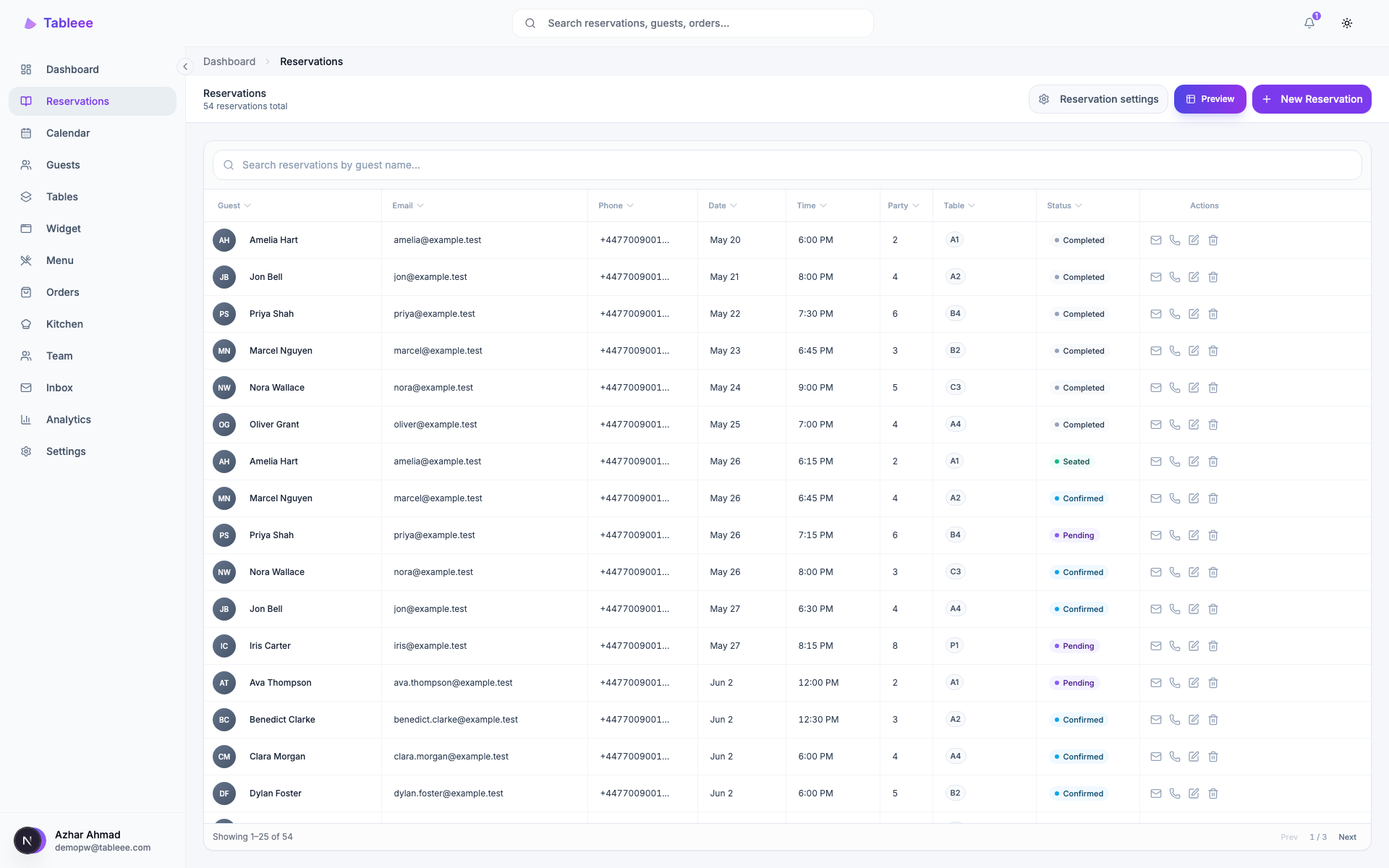The width and height of the screenshot is (1389, 868).
Task: Go to Dashboard in sidebar
Action: pos(93,69)
